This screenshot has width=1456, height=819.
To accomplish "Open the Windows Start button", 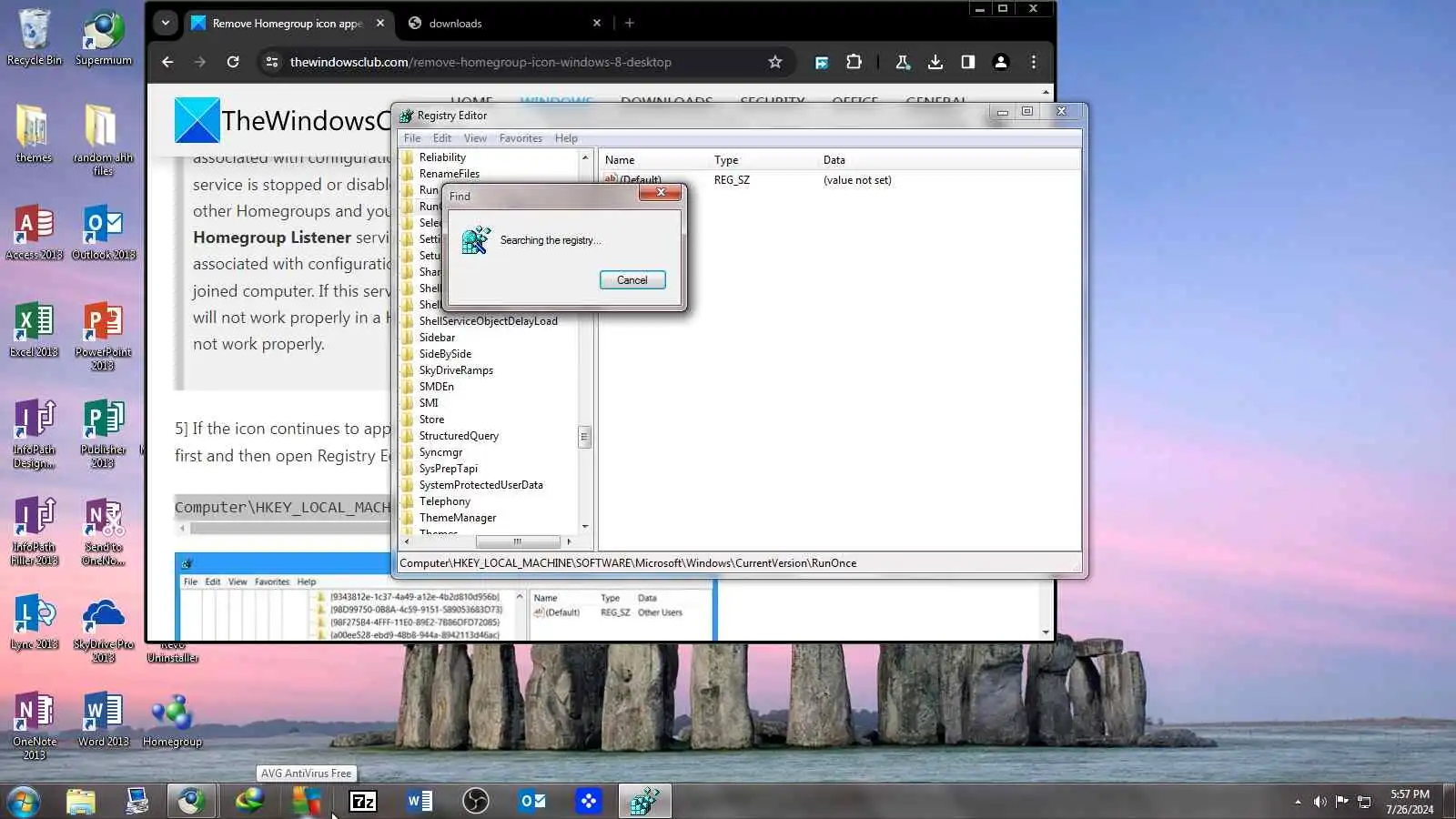I will (22, 801).
